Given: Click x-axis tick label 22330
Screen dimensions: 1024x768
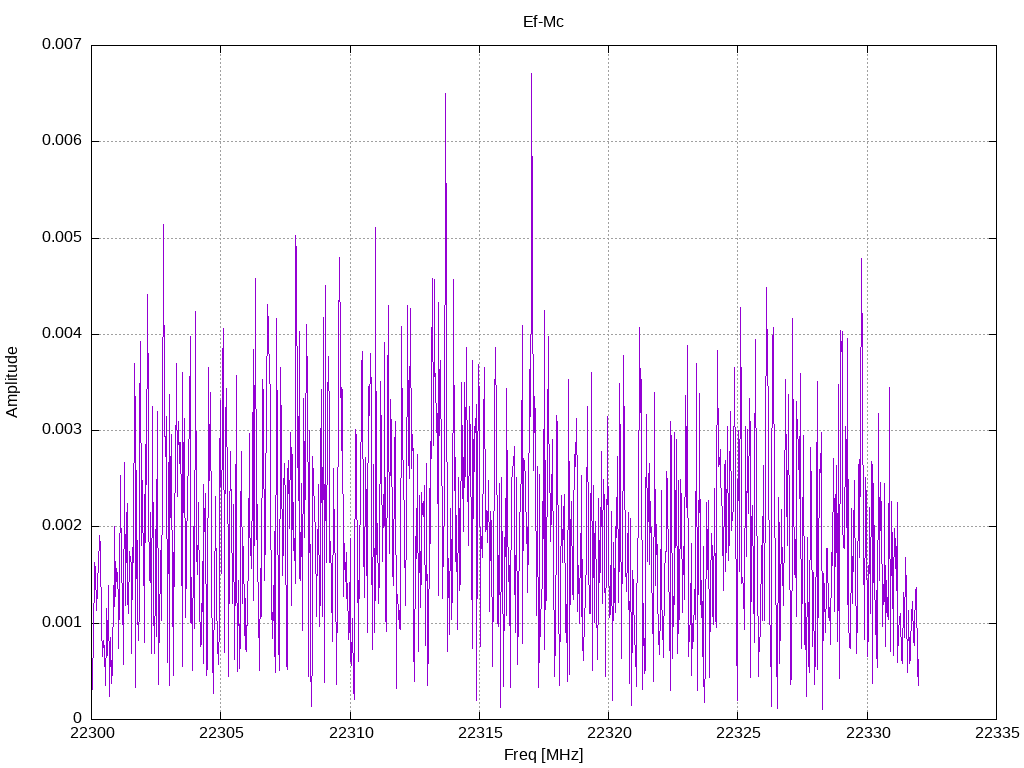Looking at the screenshot, I should tap(868, 733).
